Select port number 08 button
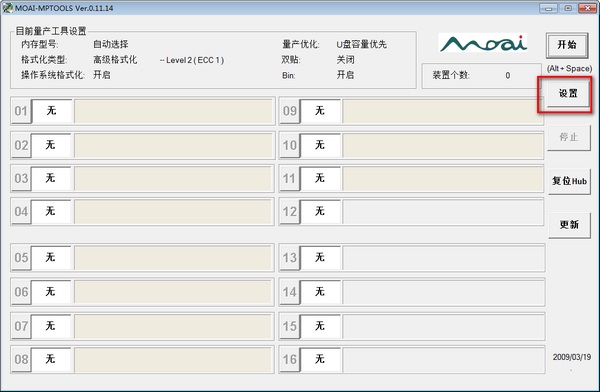 pyautogui.click(x=21, y=359)
